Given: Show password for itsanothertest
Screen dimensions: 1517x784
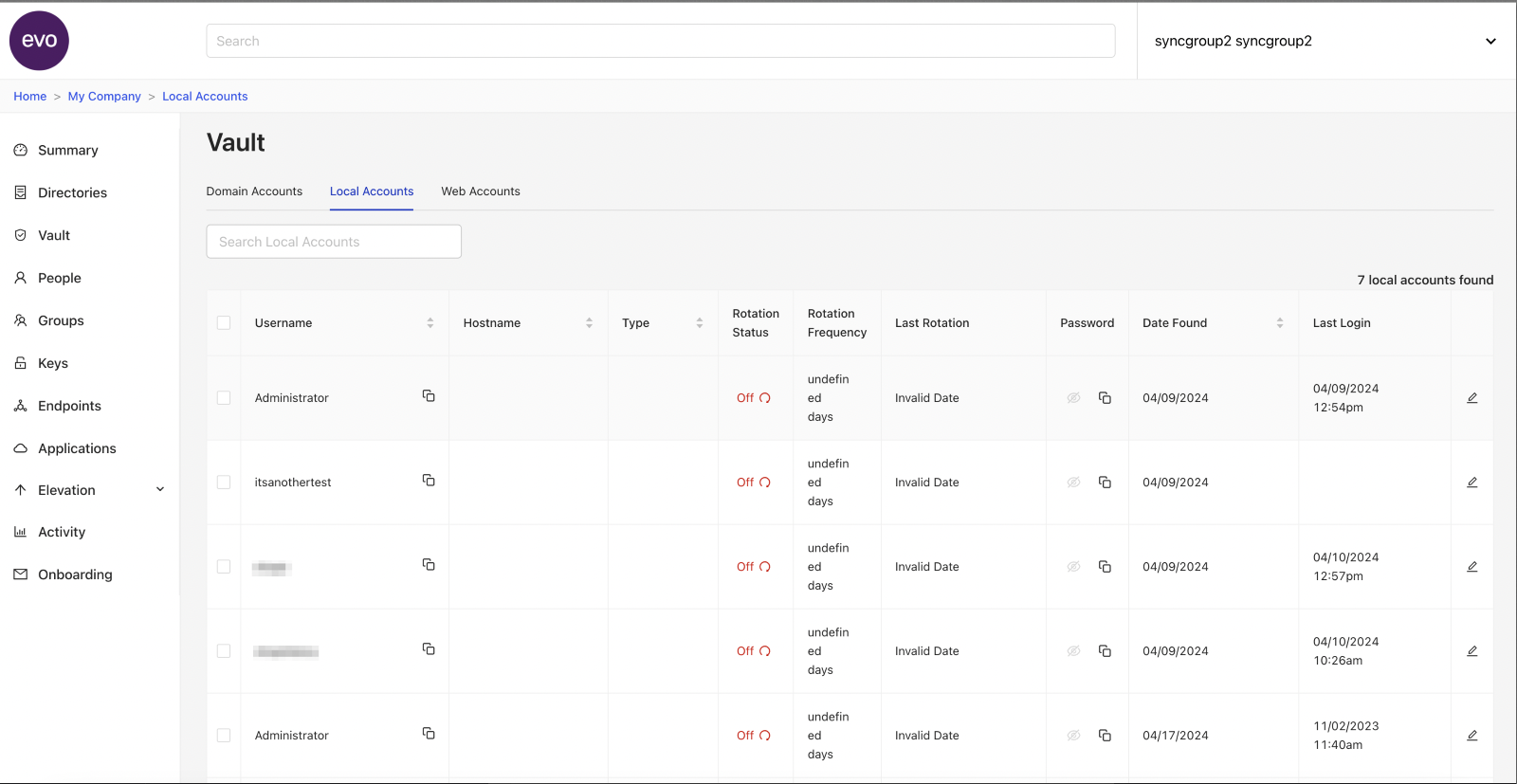Looking at the screenshot, I should click(1073, 483).
